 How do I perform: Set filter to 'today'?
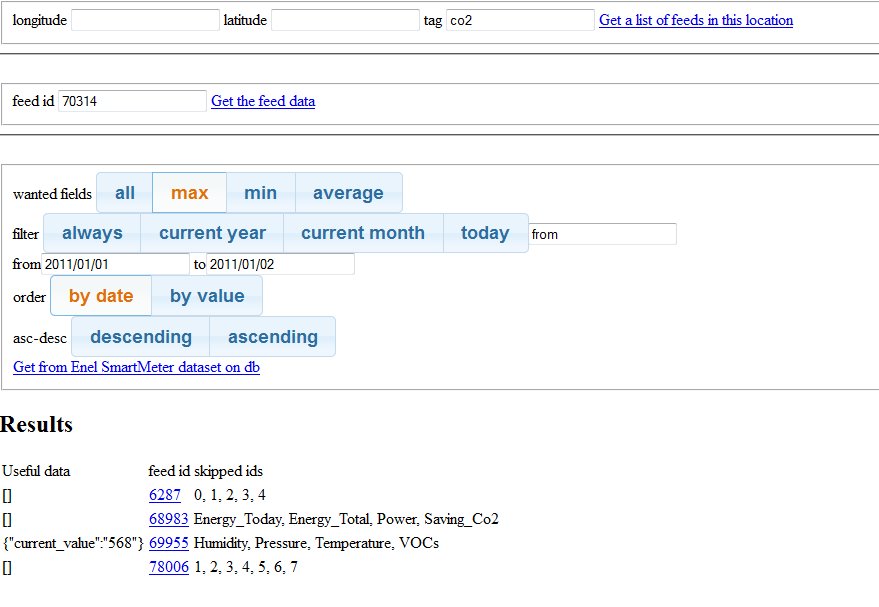[x=485, y=233]
